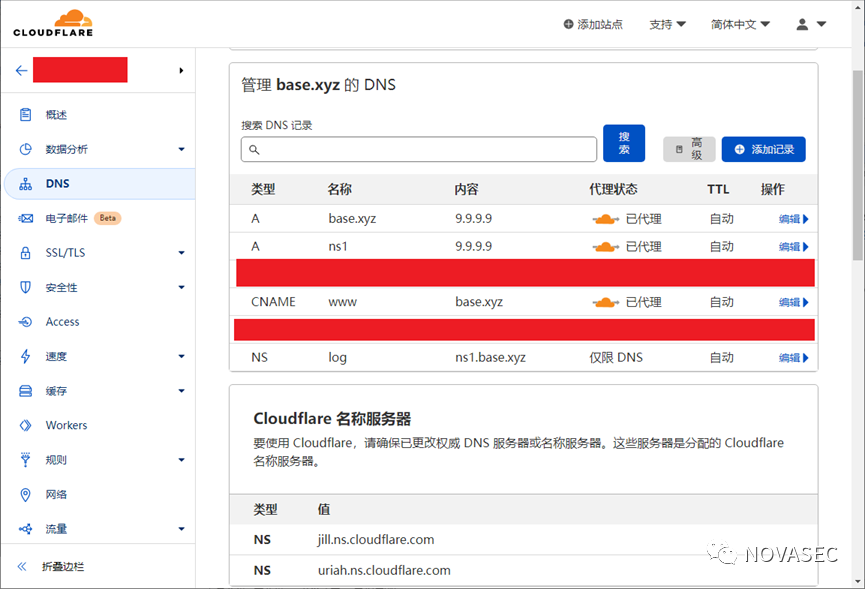Toggle the proxy cloud for base.xyz A record

[605, 219]
